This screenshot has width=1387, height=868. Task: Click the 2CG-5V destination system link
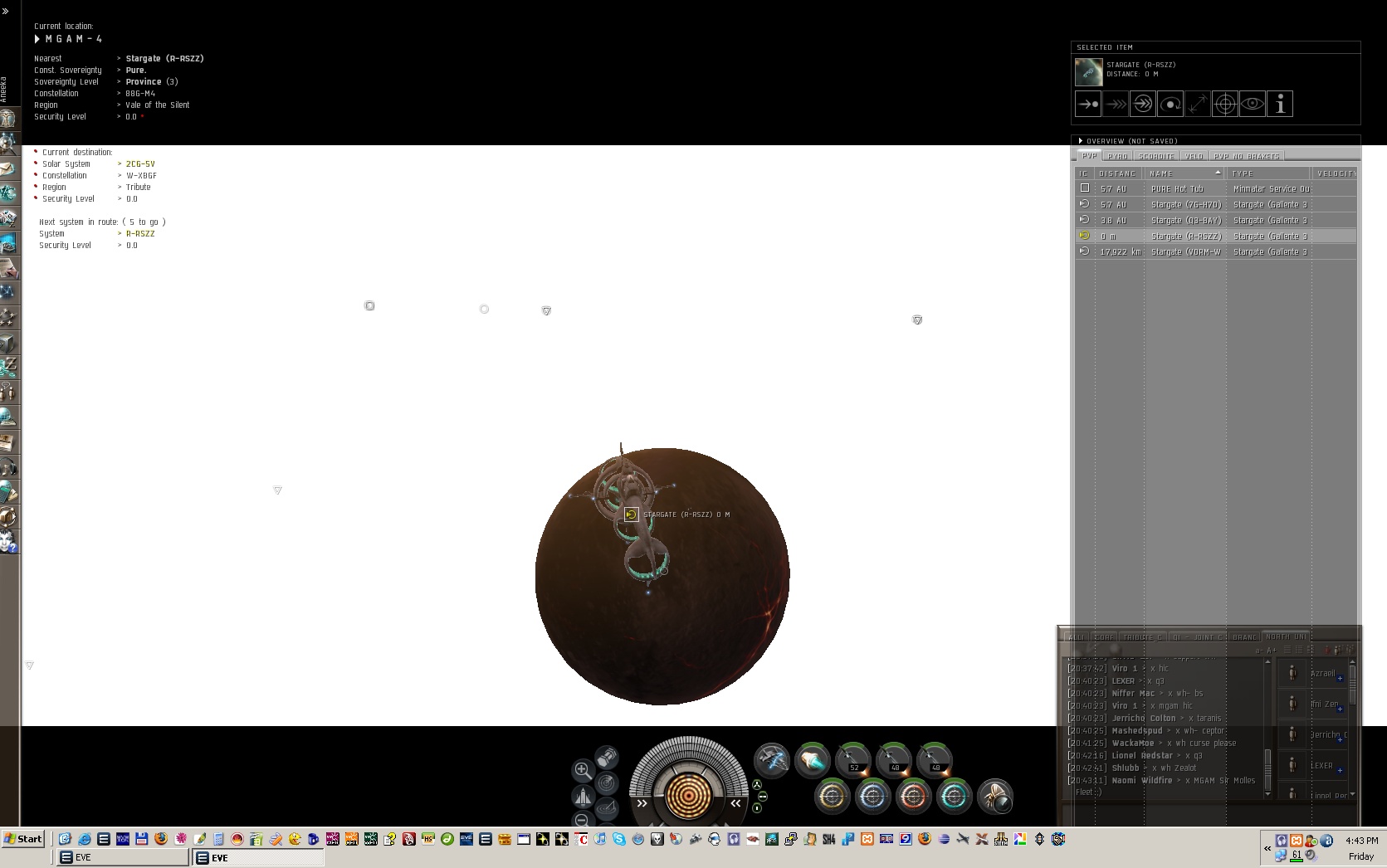click(140, 164)
